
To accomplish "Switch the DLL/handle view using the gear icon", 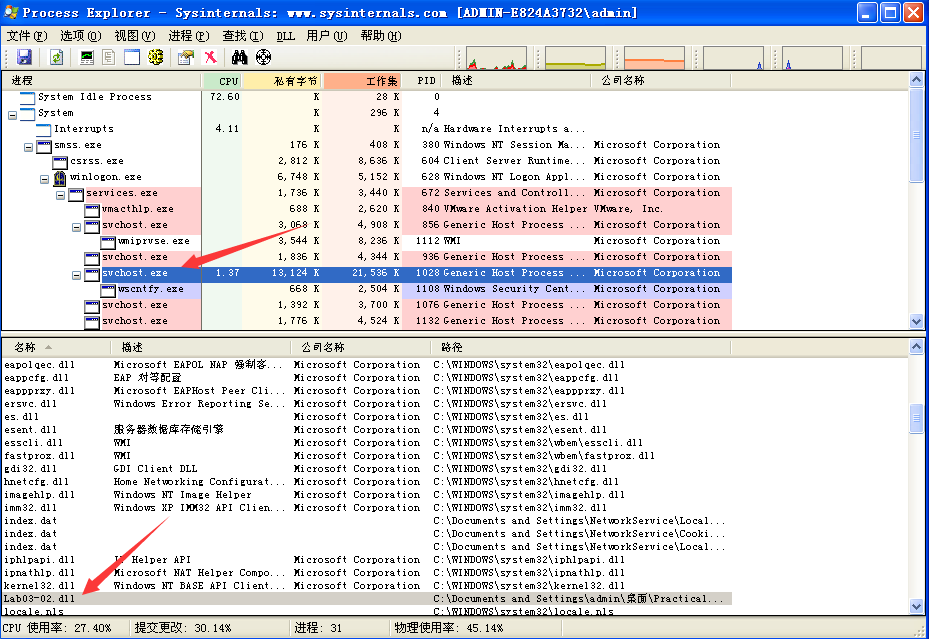I will pos(156,57).
